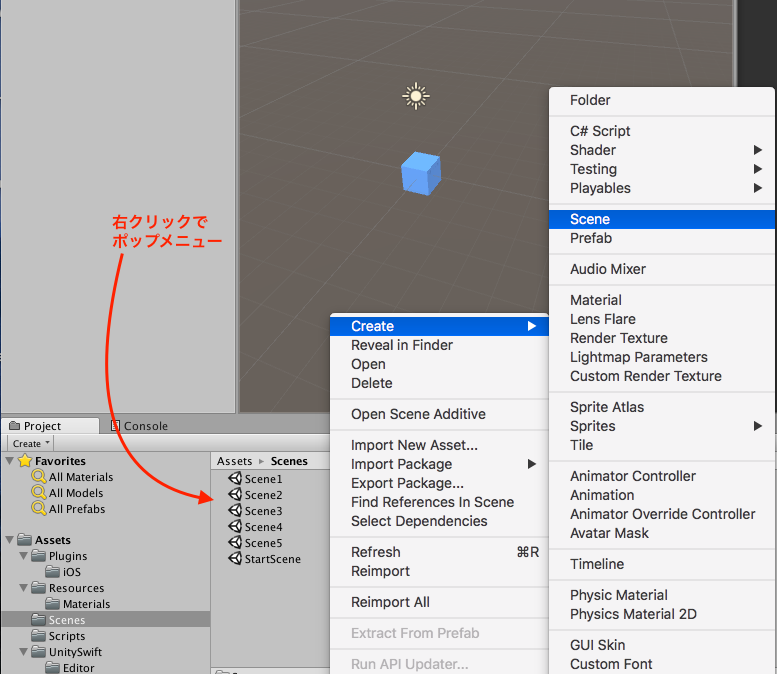Click the directional light sun gizmo
This screenshot has width=777, height=674.
coord(416,96)
